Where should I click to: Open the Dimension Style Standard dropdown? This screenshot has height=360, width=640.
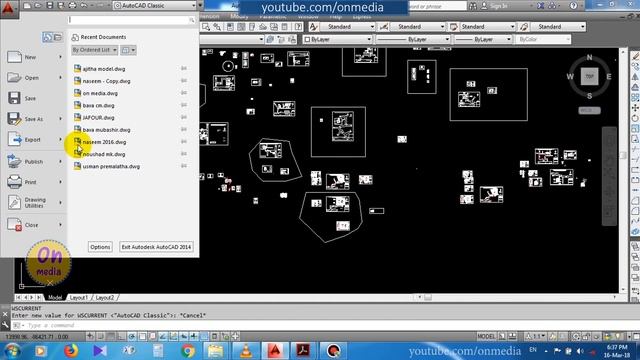click(x=418, y=27)
